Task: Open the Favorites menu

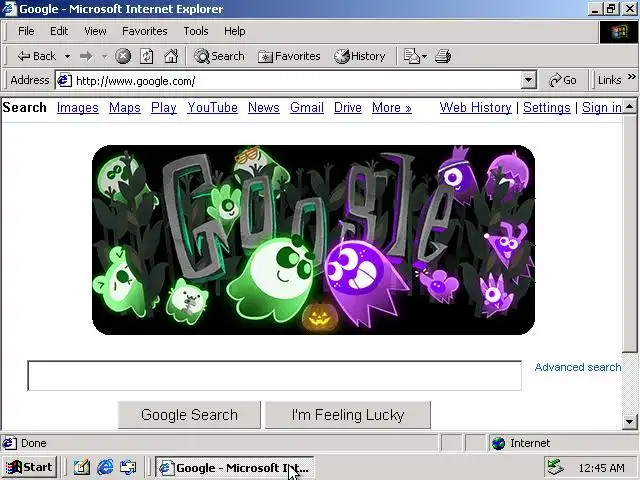Action: tap(144, 31)
